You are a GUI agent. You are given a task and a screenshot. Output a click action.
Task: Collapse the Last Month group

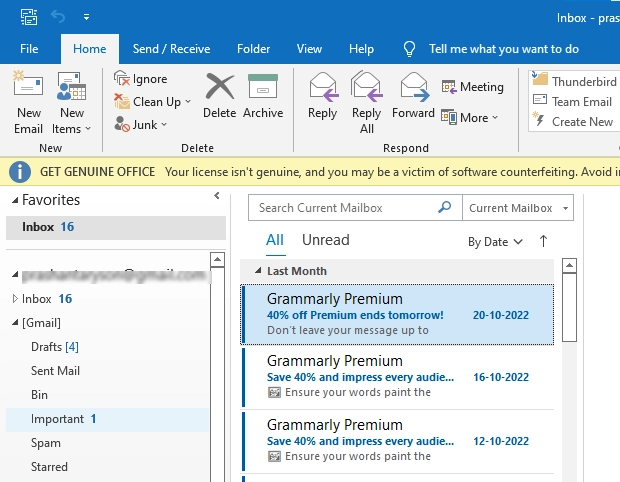258,270
